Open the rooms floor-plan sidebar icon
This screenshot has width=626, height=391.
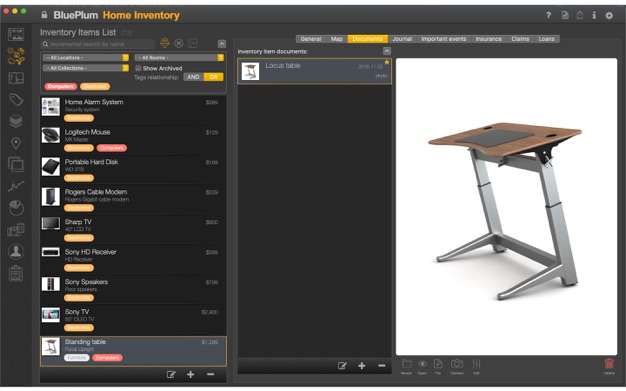click(x=16, y=78)
